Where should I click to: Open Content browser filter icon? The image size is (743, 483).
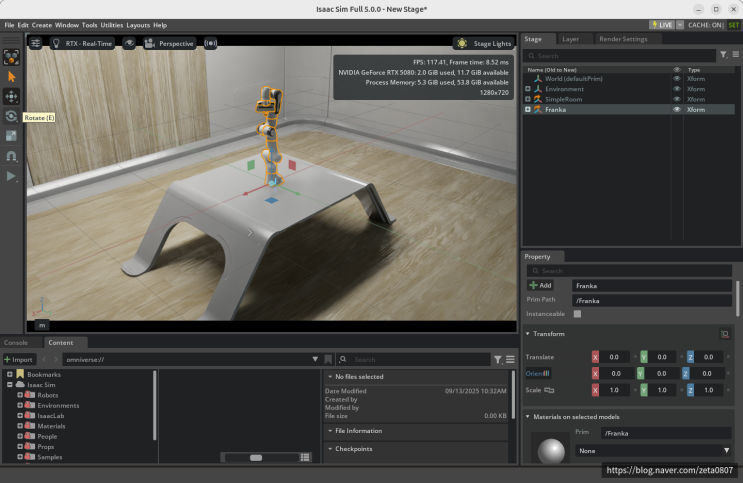tap(498, 360)
